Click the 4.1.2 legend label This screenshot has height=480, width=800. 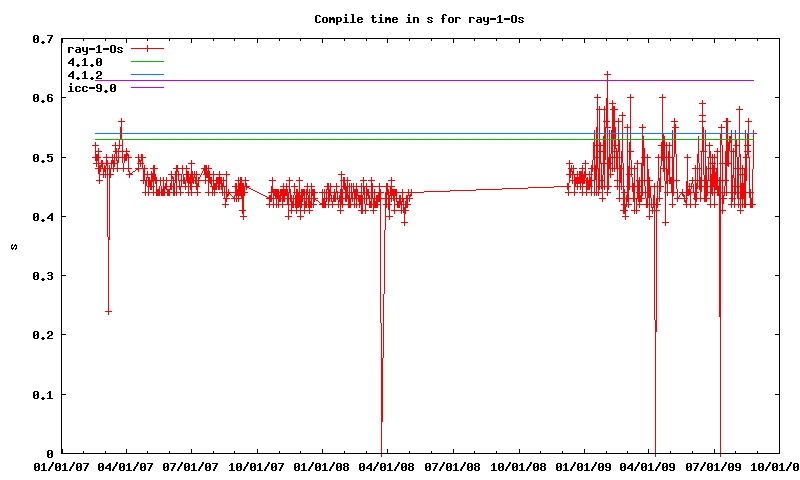(84, 75)
